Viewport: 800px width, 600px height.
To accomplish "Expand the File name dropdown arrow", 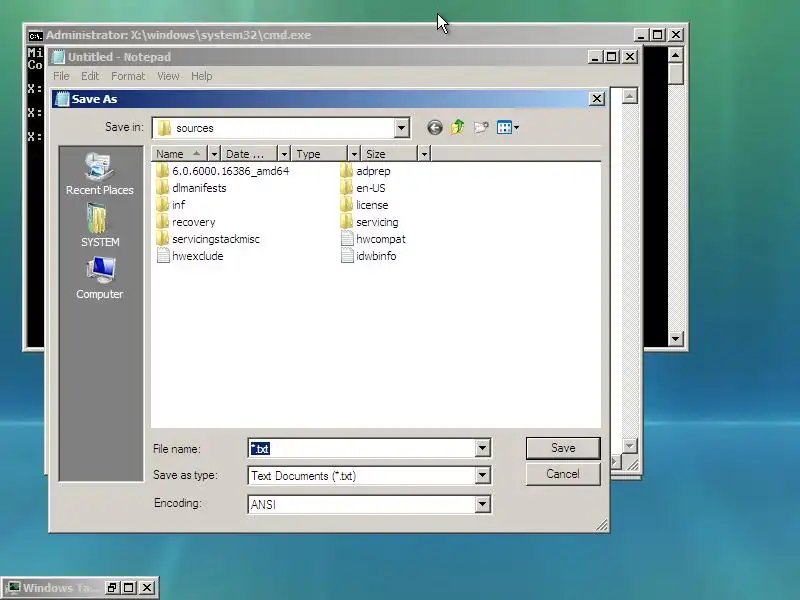I will tap(482, 448).
